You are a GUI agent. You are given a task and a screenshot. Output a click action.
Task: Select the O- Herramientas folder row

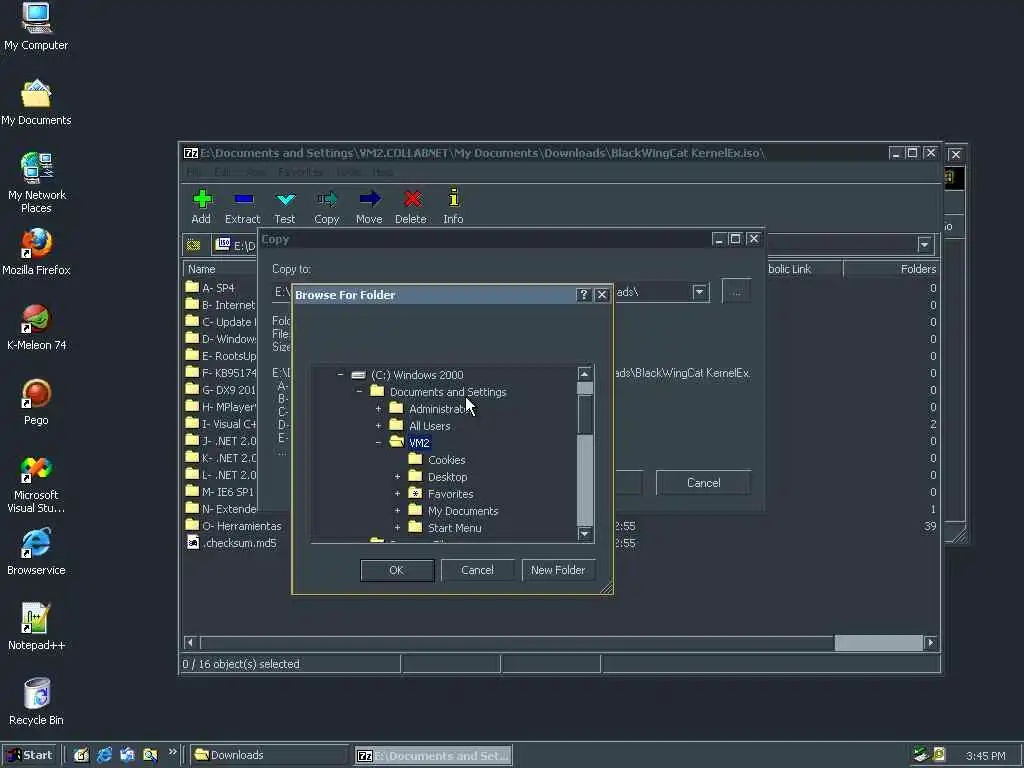[x=233, y=526]
